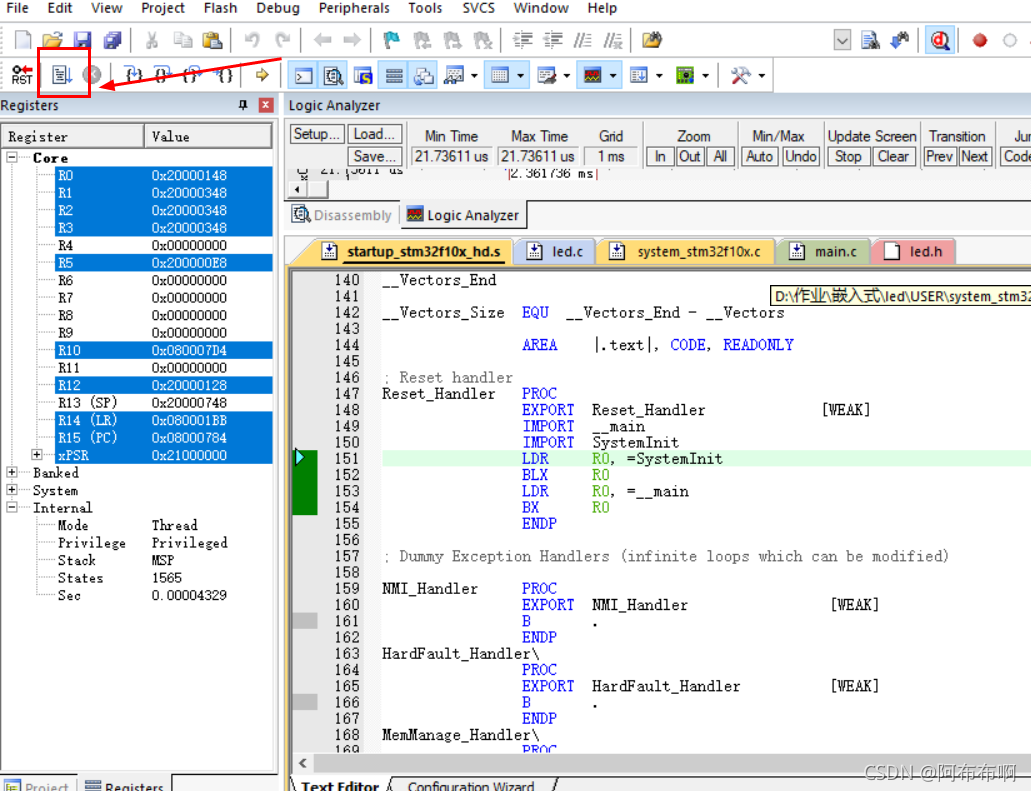Paste from the clipboard

[212, 40]
